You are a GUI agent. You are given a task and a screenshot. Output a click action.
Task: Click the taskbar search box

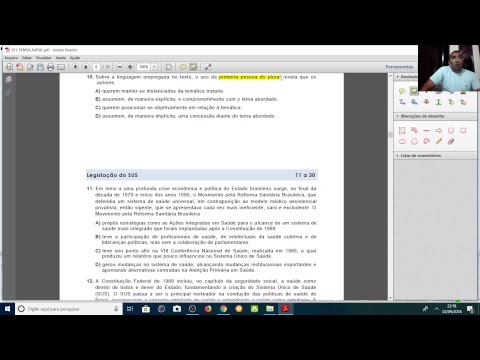pyautogui.click(x=69, y=309)
